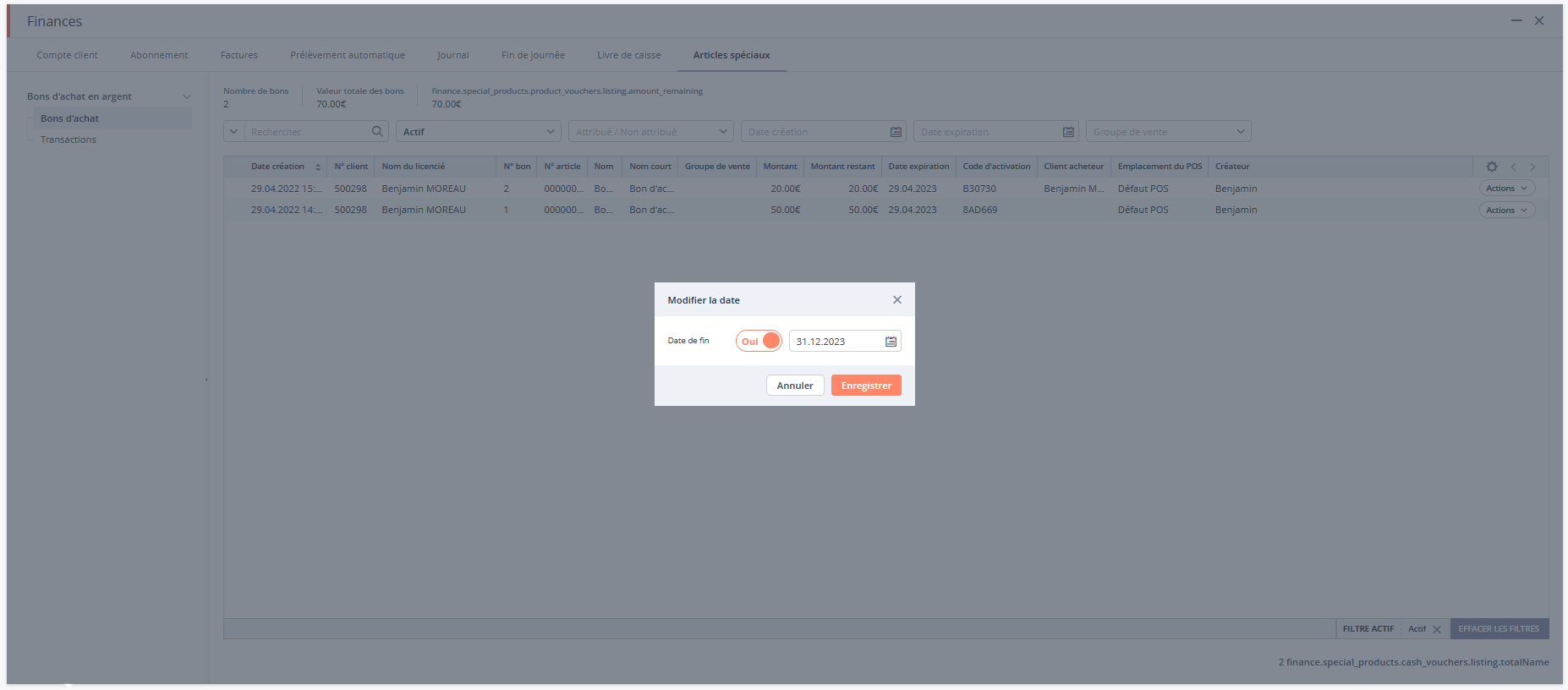Open Actions menu for voucher B30730
The width and height of the screenshot is (1568, 690).
(x=1506, y=189)
